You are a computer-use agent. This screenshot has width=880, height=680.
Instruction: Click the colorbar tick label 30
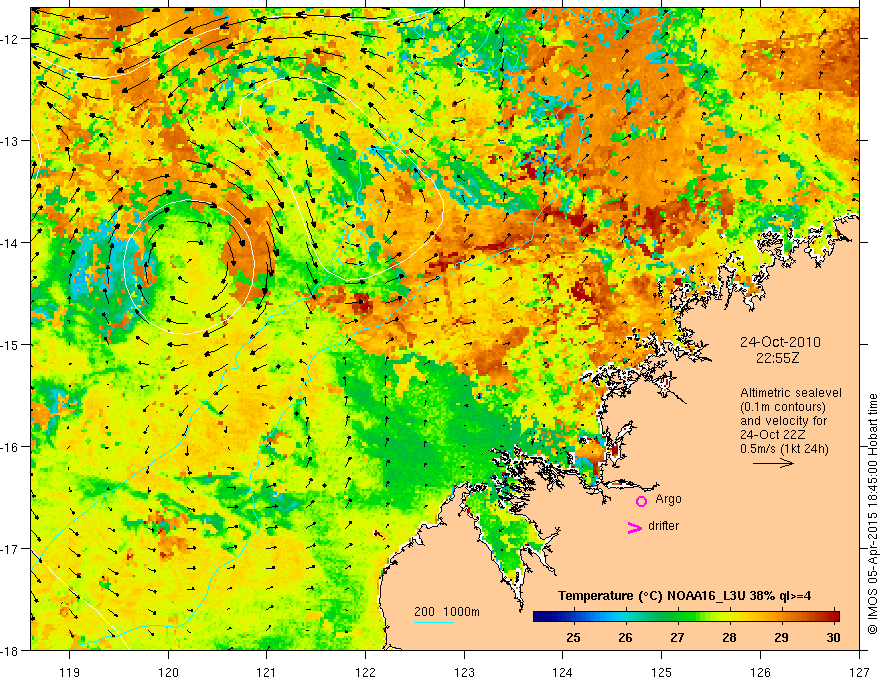click(x=833, y=638)
